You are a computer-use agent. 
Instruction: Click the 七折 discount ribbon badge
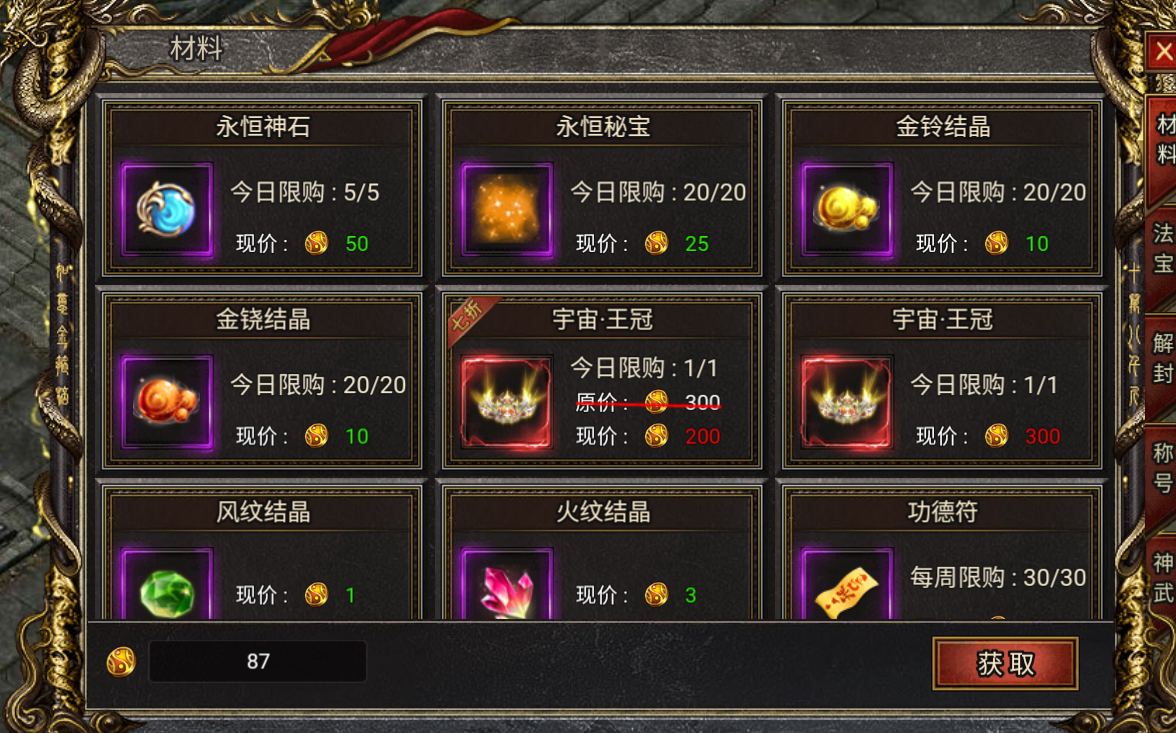pyautogui.click(x=470, y=318)
